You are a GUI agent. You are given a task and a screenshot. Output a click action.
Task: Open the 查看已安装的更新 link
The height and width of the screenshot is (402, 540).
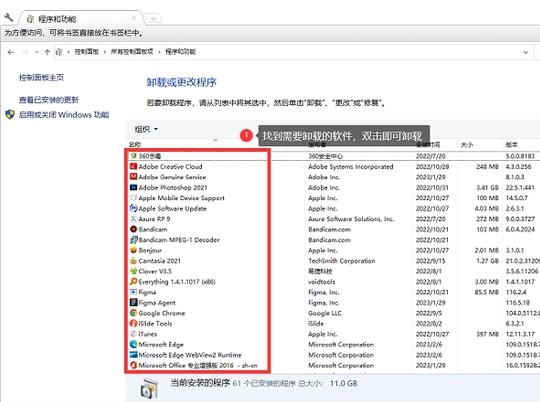point(49,100)
